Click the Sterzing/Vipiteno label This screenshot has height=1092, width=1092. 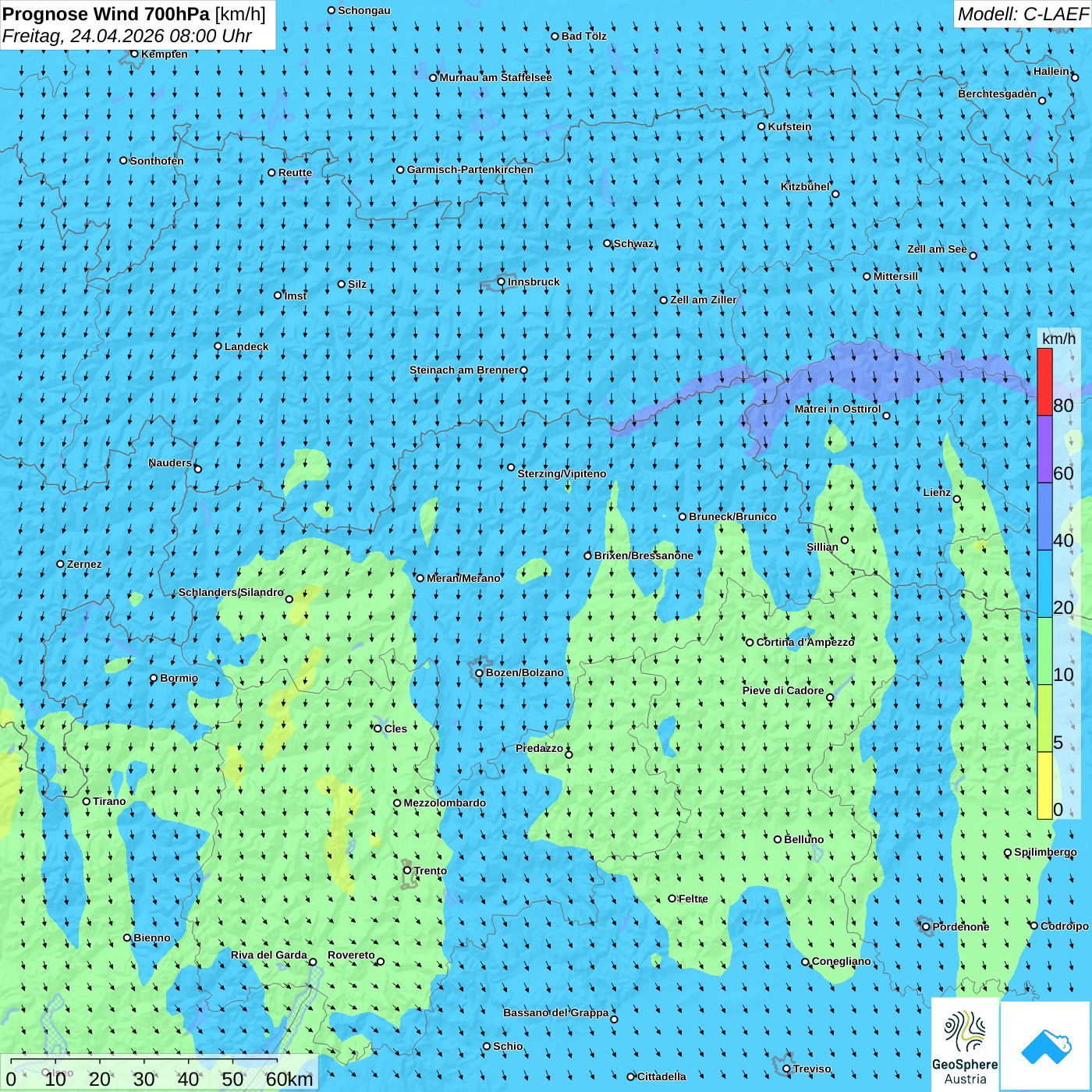pos(562,473)
